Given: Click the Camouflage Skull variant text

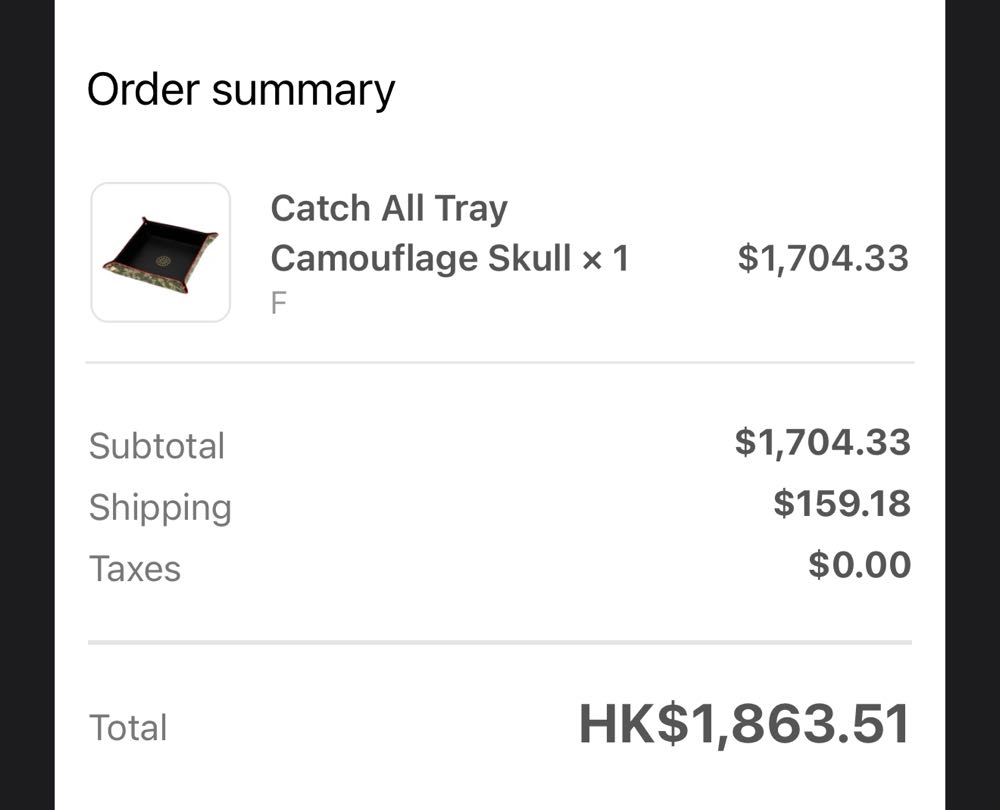Looking at the screenshot, I should pyautogui.click(x=420, y=259).
